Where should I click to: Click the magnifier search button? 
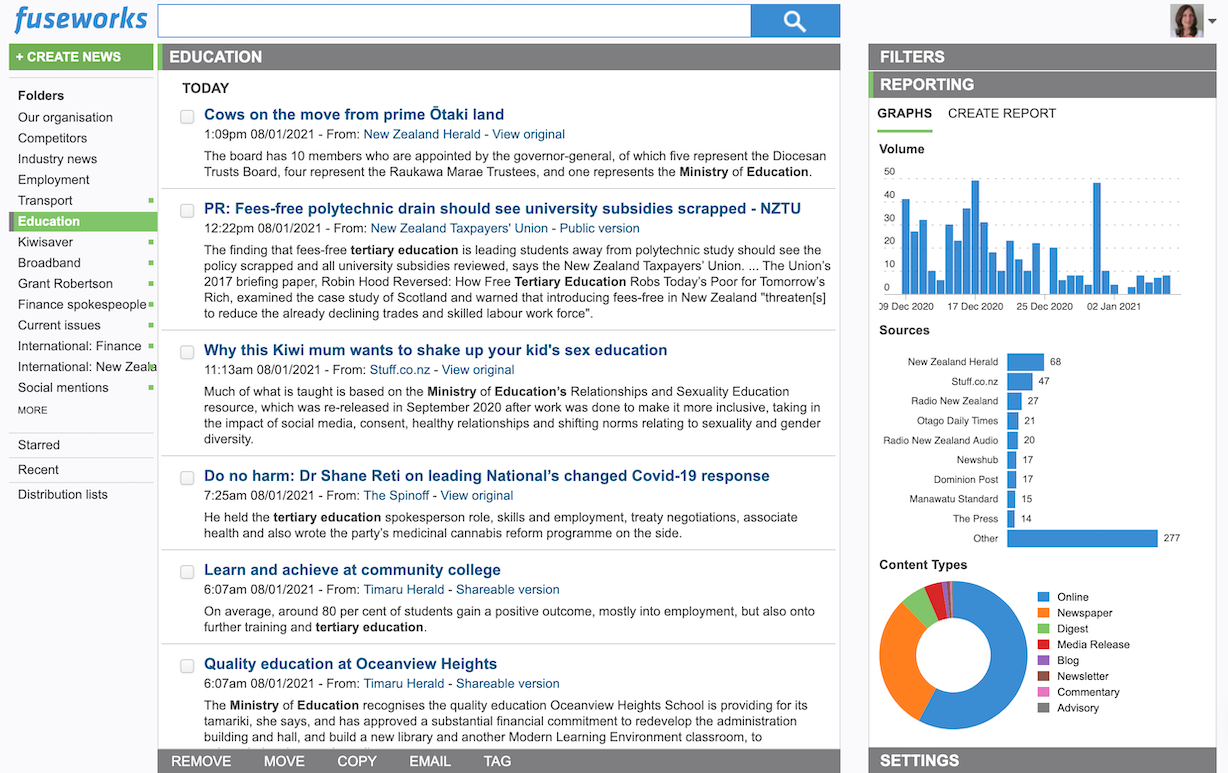(795, 21)
